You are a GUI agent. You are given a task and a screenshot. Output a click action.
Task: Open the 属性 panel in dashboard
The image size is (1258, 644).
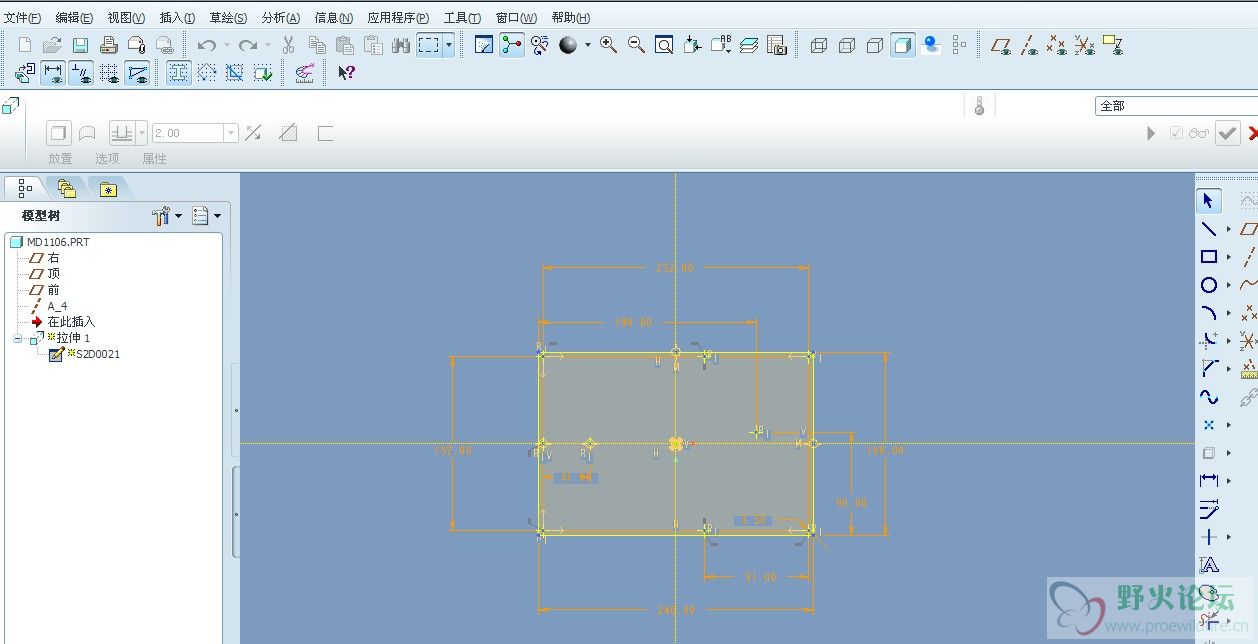154,158
